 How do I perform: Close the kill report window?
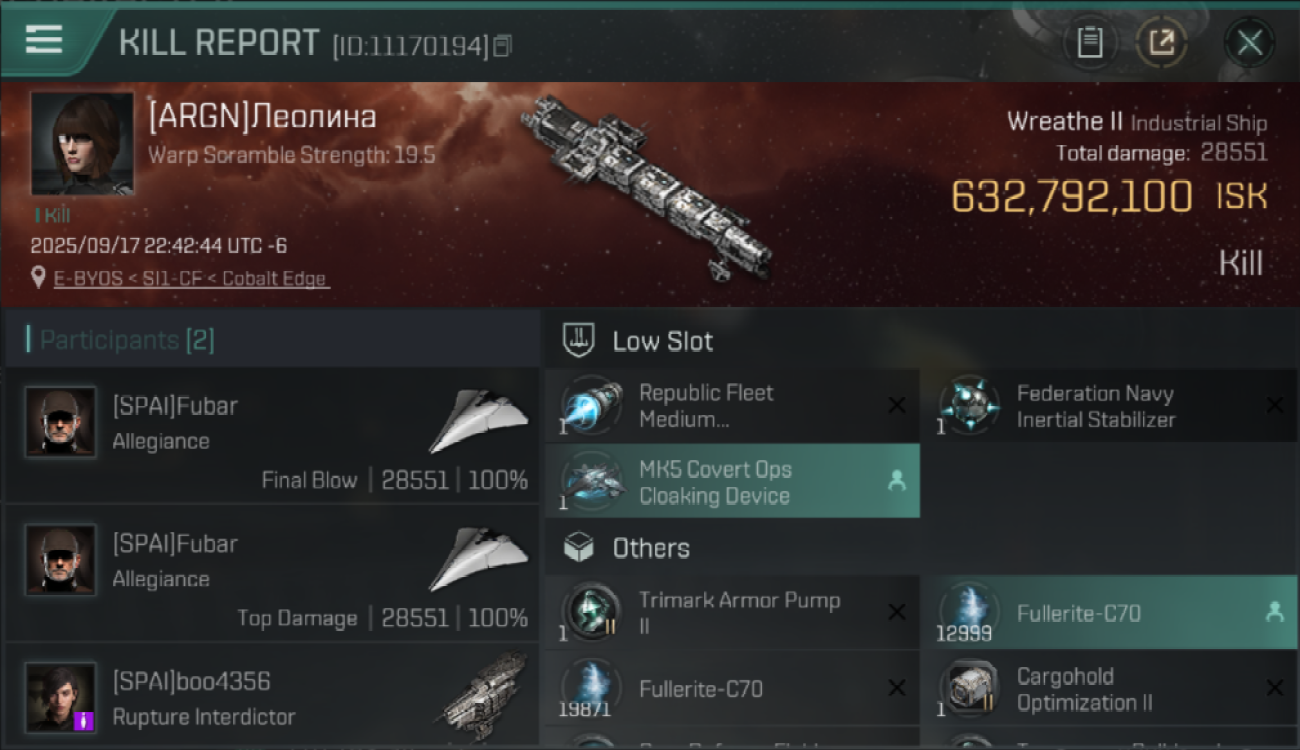[x=1248, y=43]
